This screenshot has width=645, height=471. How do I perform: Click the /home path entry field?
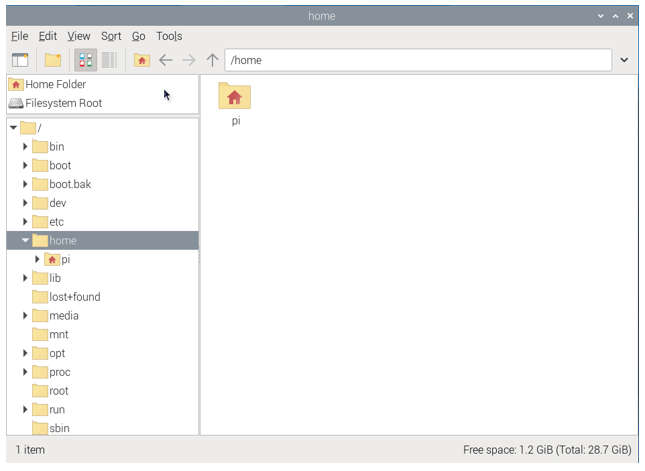(x=418, y=60)
